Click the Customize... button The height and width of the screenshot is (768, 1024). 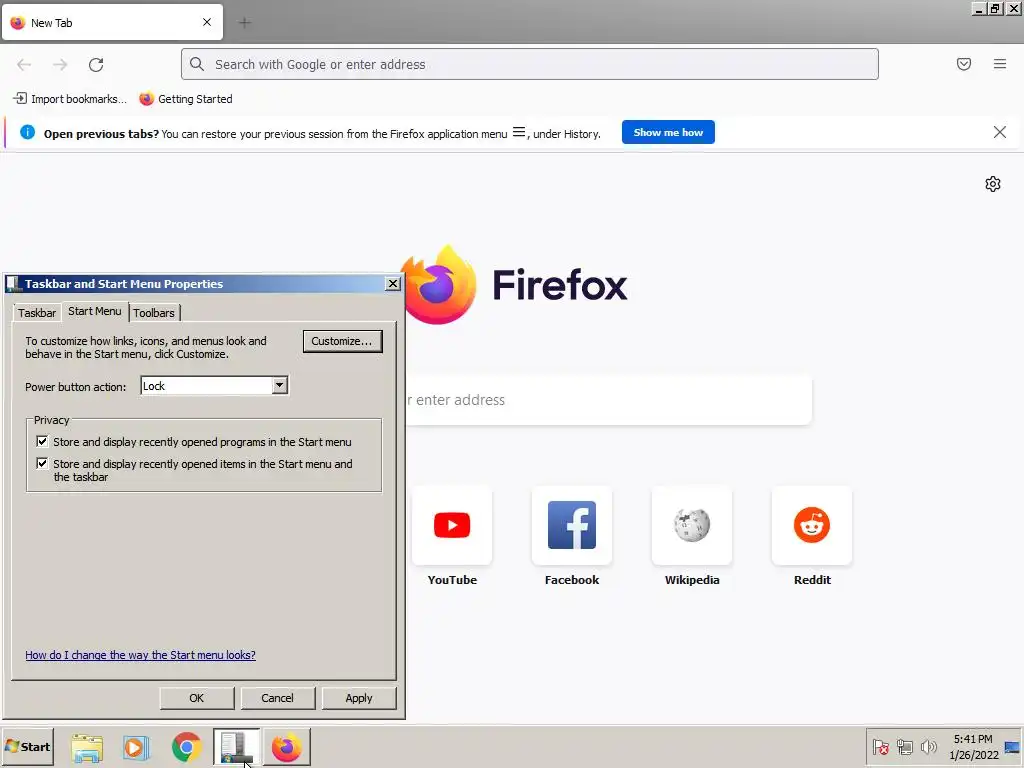[x=342, y=341]
